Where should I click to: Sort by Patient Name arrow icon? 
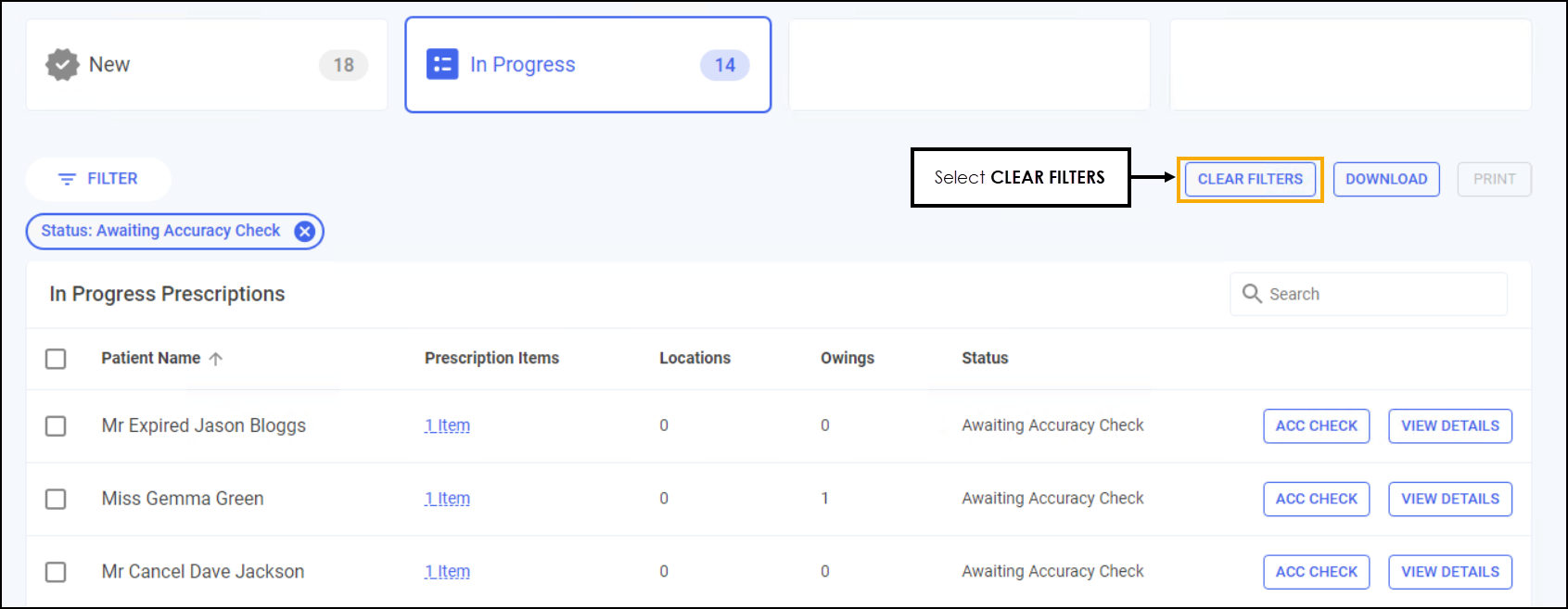click(216, 359)
